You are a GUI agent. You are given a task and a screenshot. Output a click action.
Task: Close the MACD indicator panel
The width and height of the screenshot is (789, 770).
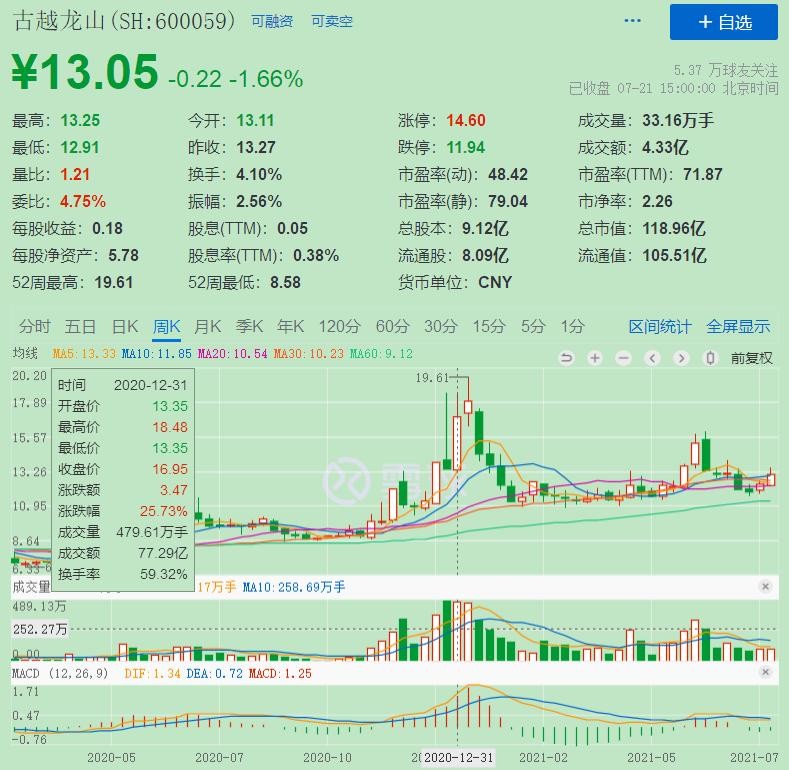click(x=765, y=672)
